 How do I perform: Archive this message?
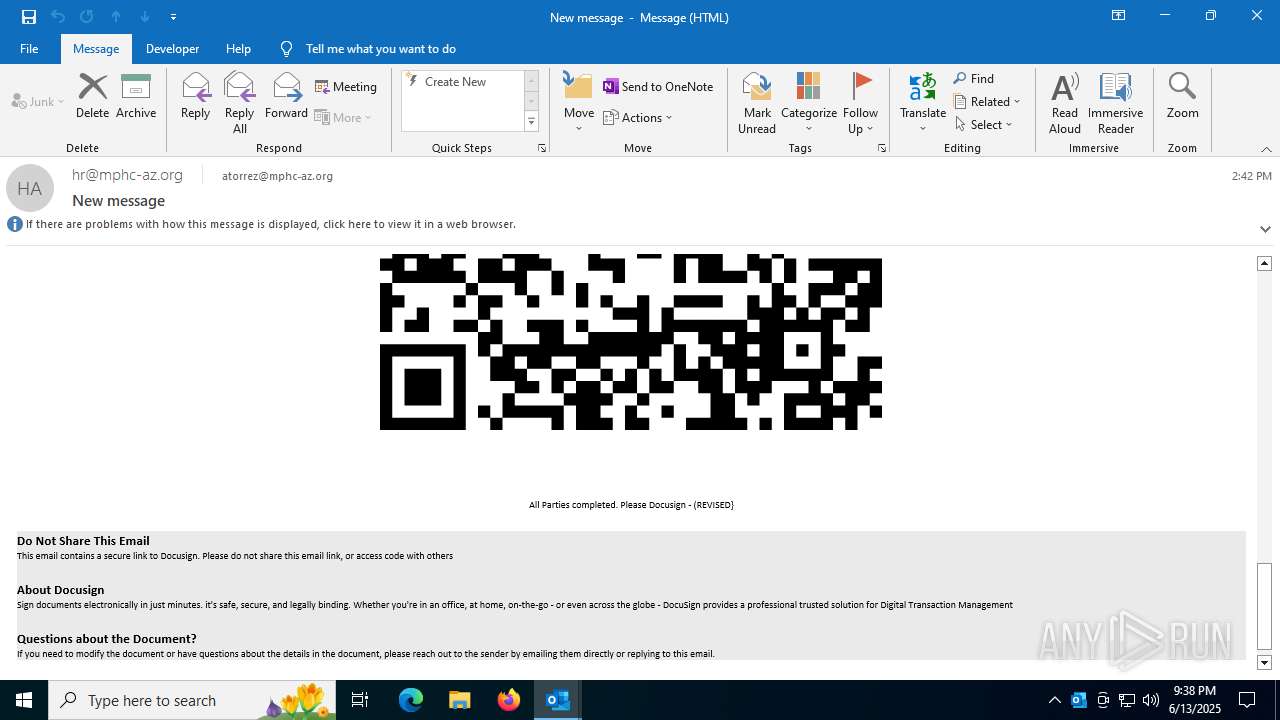136,97
